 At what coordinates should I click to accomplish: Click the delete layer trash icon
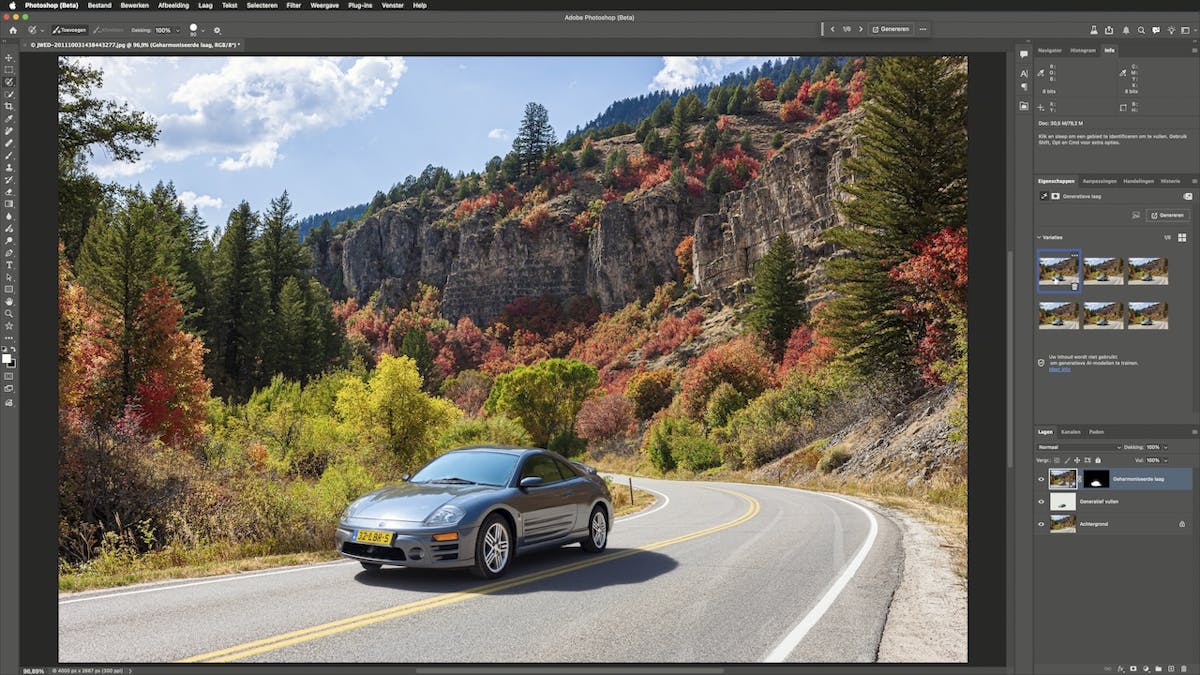[1183, 667]
